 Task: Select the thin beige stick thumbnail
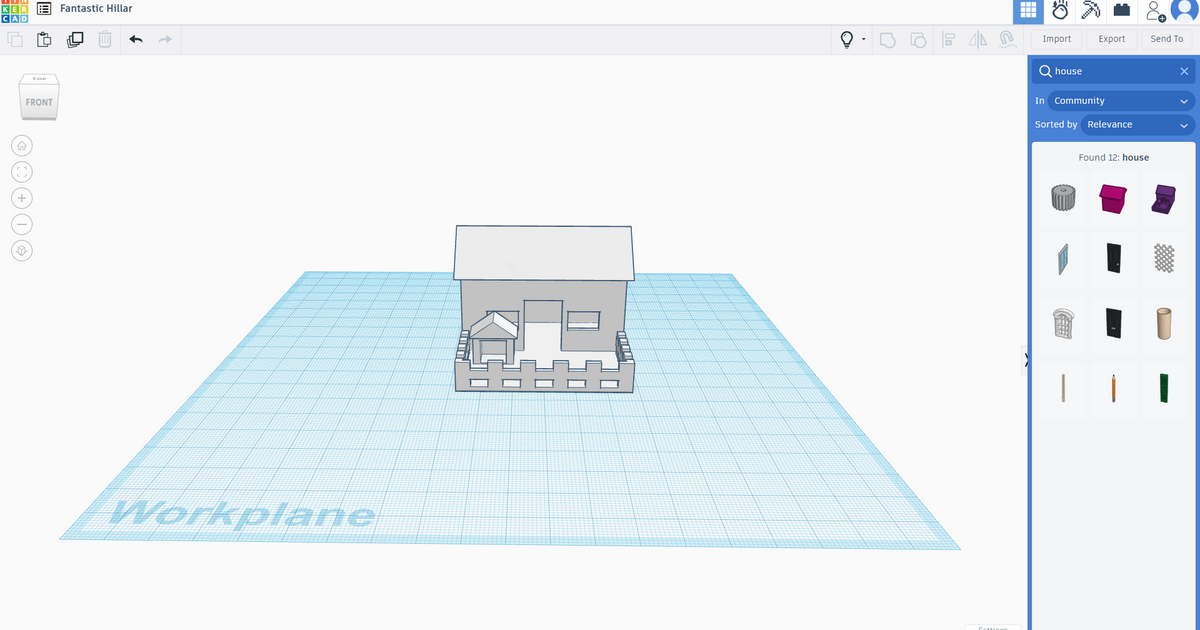(1064, 387)
